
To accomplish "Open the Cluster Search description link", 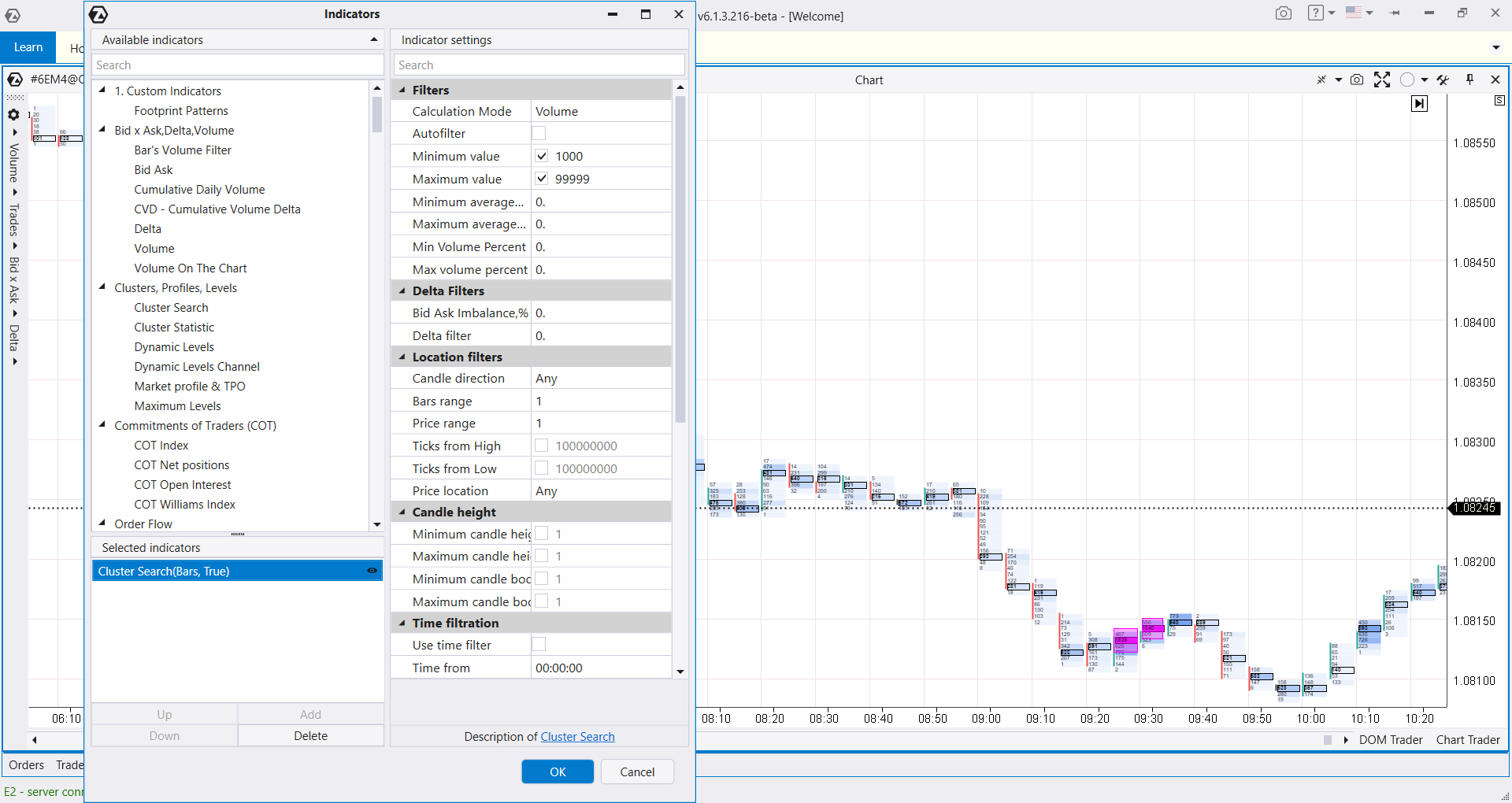I will (577, 736).
